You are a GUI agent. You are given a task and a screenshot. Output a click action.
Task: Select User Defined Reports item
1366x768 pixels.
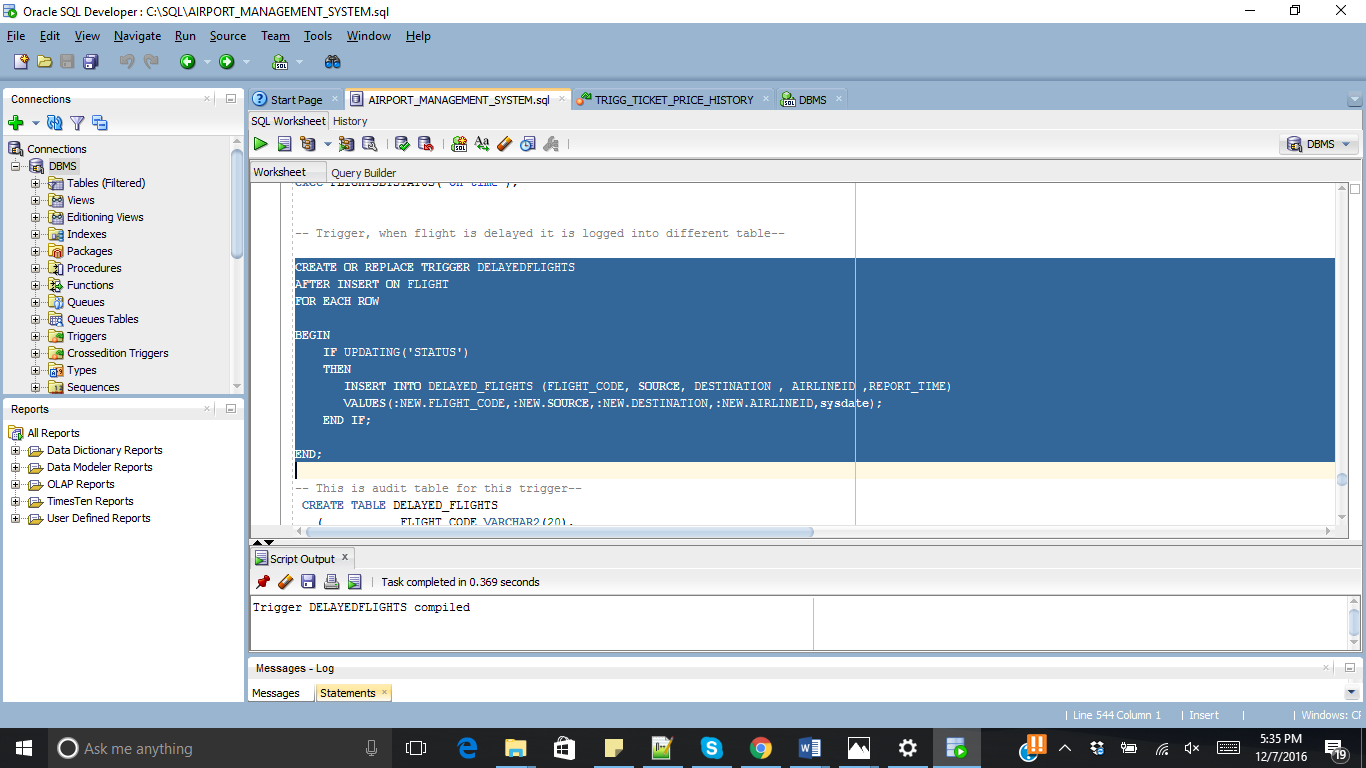pos(98,518)
